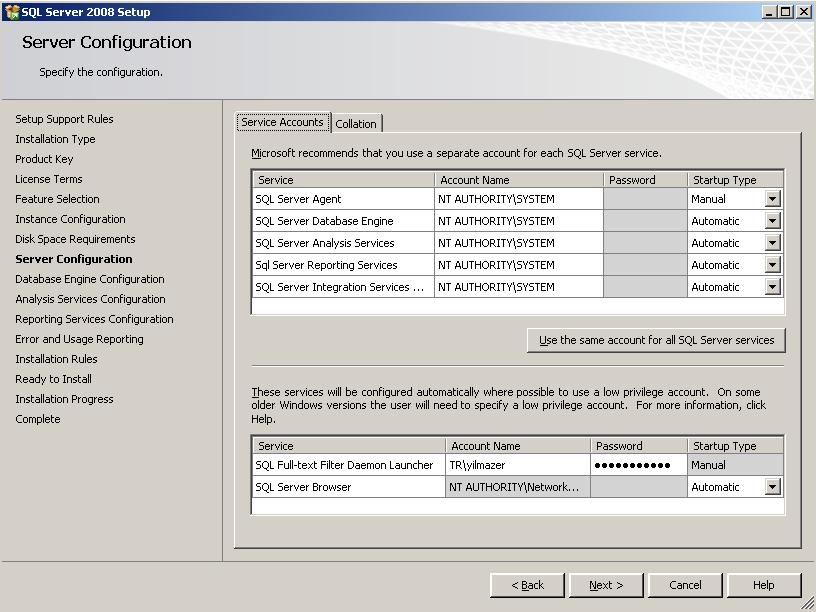Edit account name for SQL Server Analysis Services
Screen dimensions: 816x612
(519, 243)
